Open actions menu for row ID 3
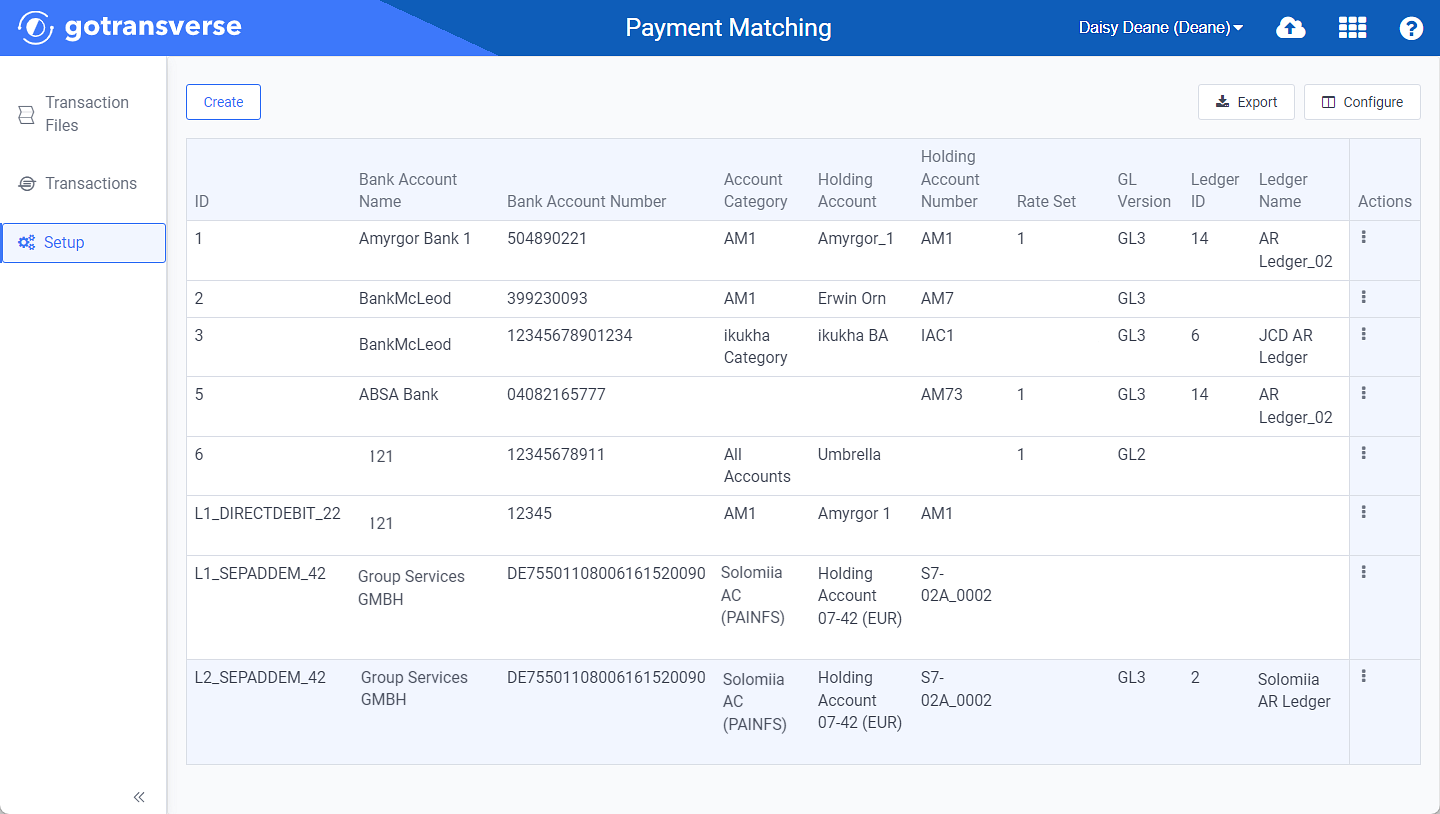Viewport: 1440px width, 814px height. (1364, 334)
